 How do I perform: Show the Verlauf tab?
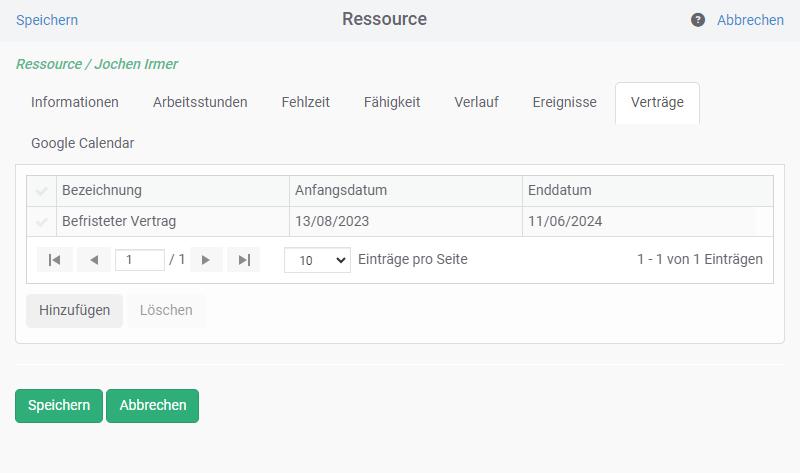[x=476, y=102]
